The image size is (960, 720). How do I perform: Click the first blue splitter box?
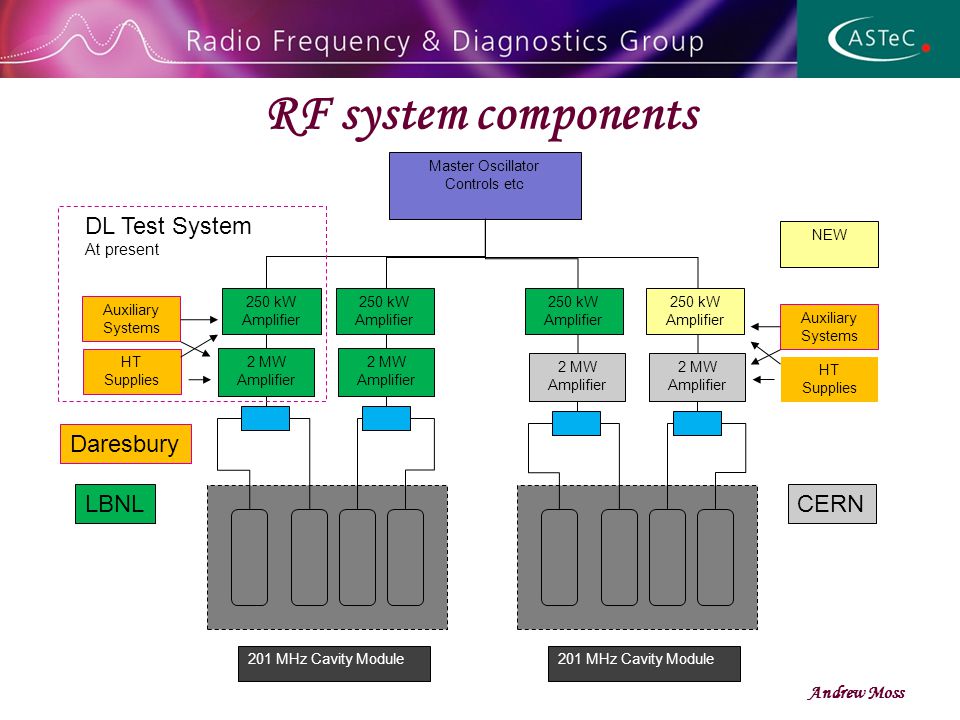[265, 418]
